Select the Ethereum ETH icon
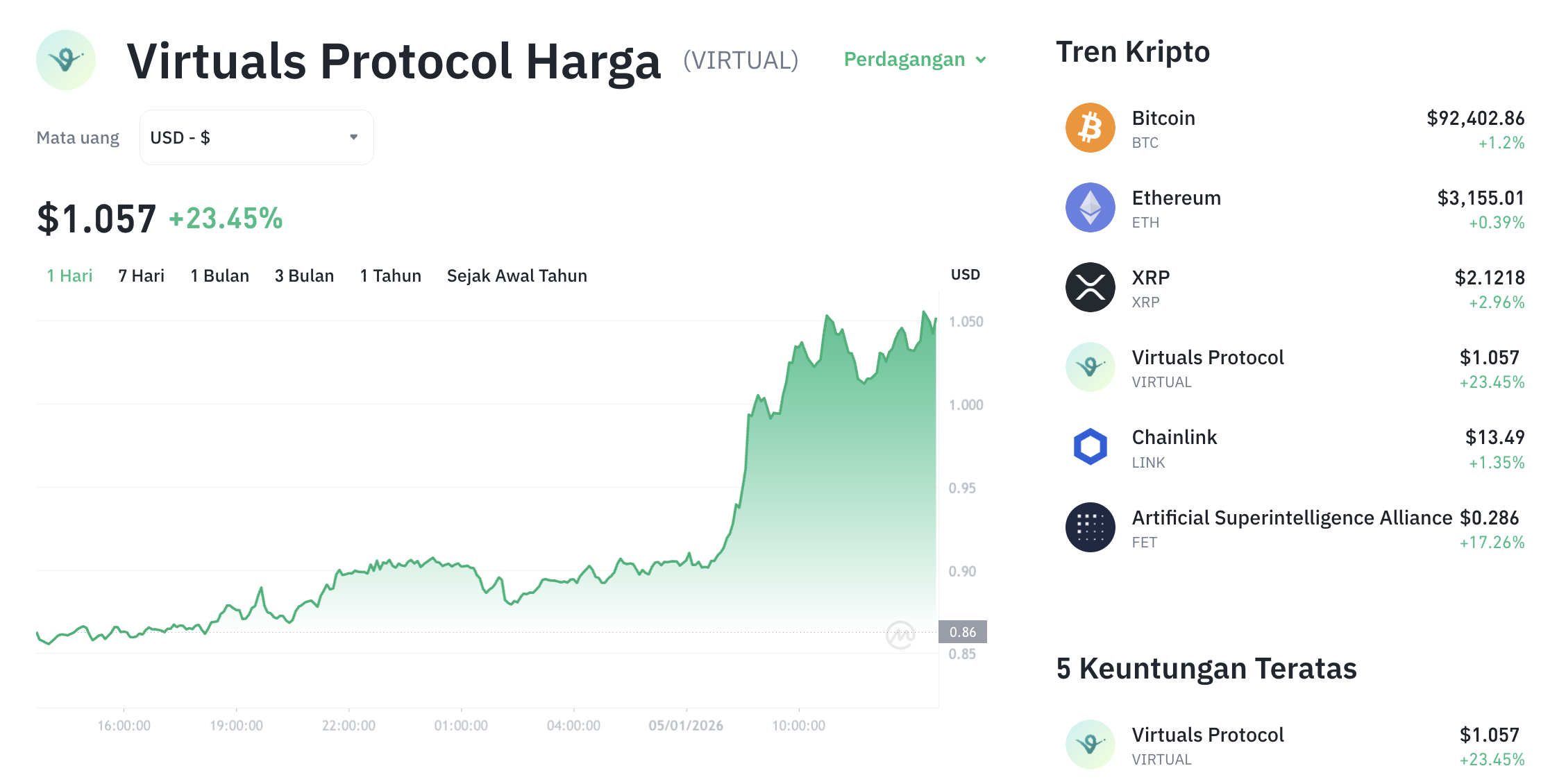 [x=1089, y=207]
